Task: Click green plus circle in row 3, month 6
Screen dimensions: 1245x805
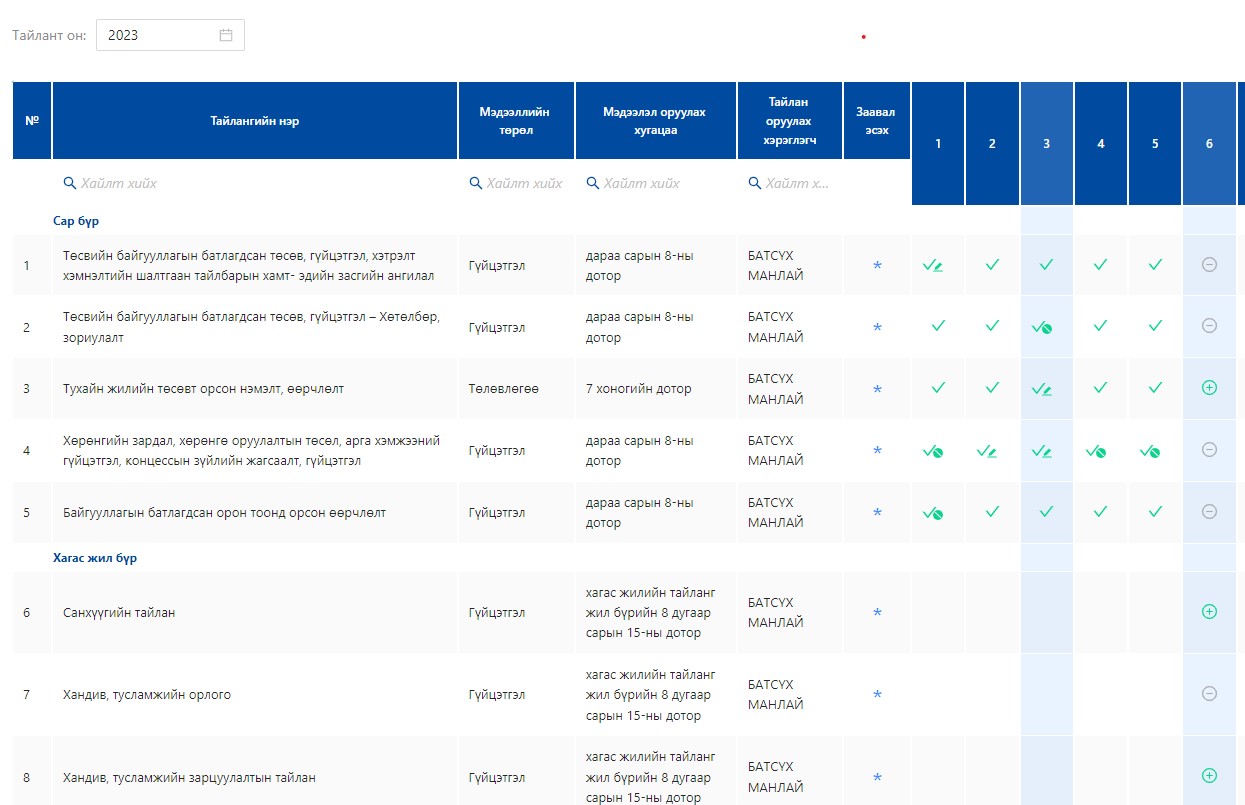Action: pyautogui.click(x=1209, y=388)
